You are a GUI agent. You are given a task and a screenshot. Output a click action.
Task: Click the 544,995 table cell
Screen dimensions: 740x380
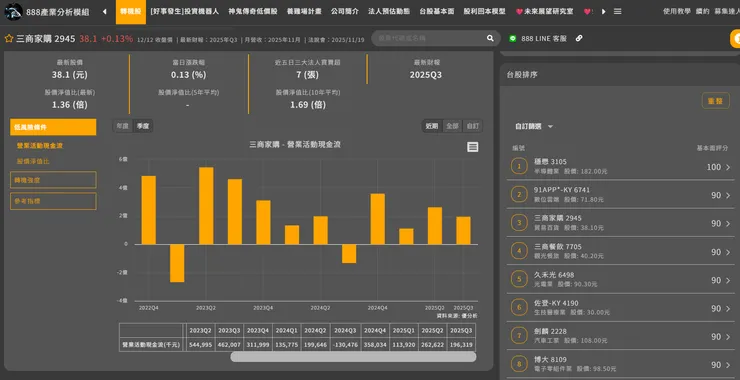pyautogui.click(x=200, y=345)
